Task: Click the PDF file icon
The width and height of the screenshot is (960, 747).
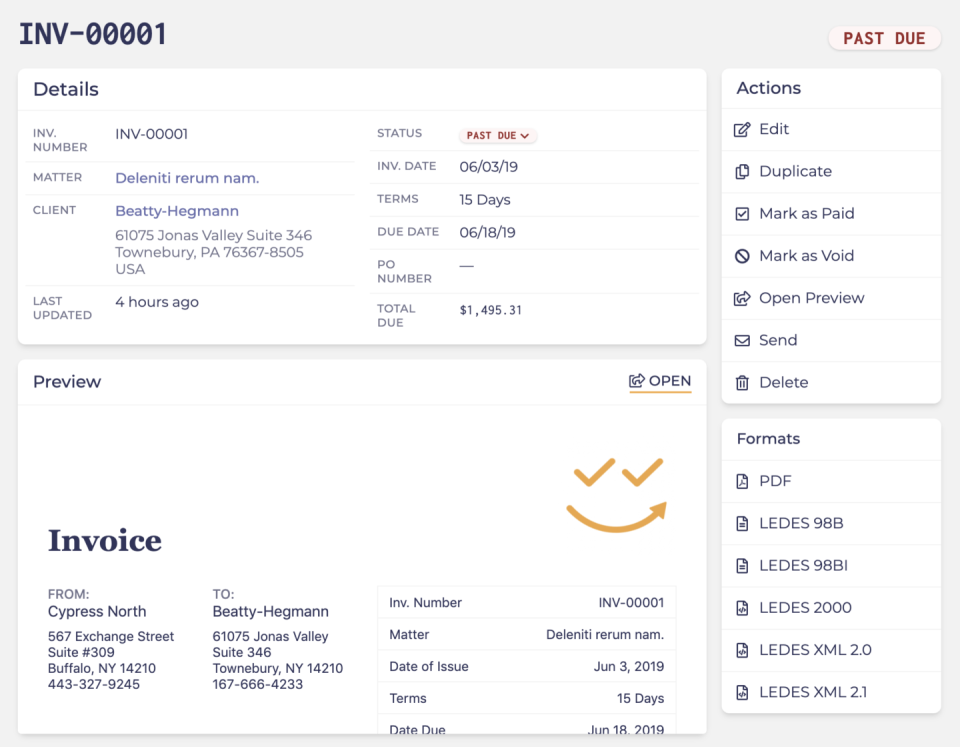Action: point(741,481)
